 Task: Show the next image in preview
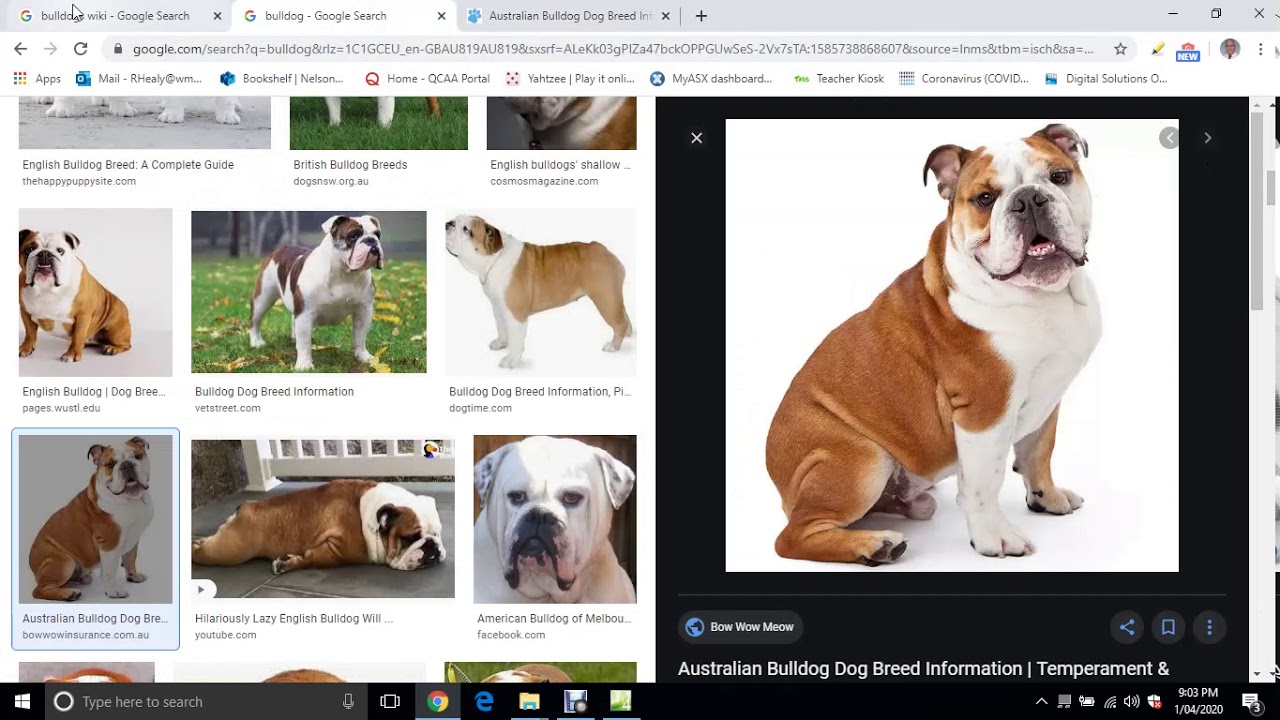click(x=1207, y=138)
